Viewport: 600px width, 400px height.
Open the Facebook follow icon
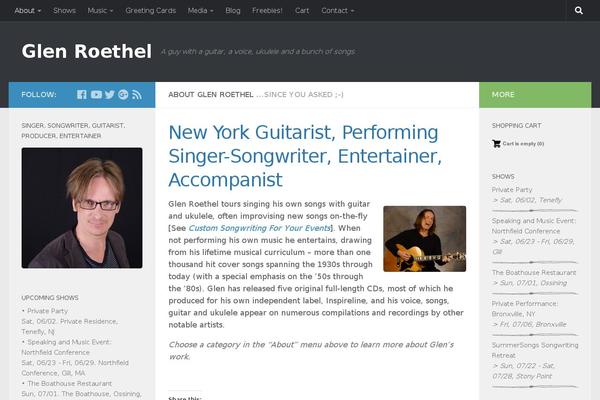coord(82,95)
